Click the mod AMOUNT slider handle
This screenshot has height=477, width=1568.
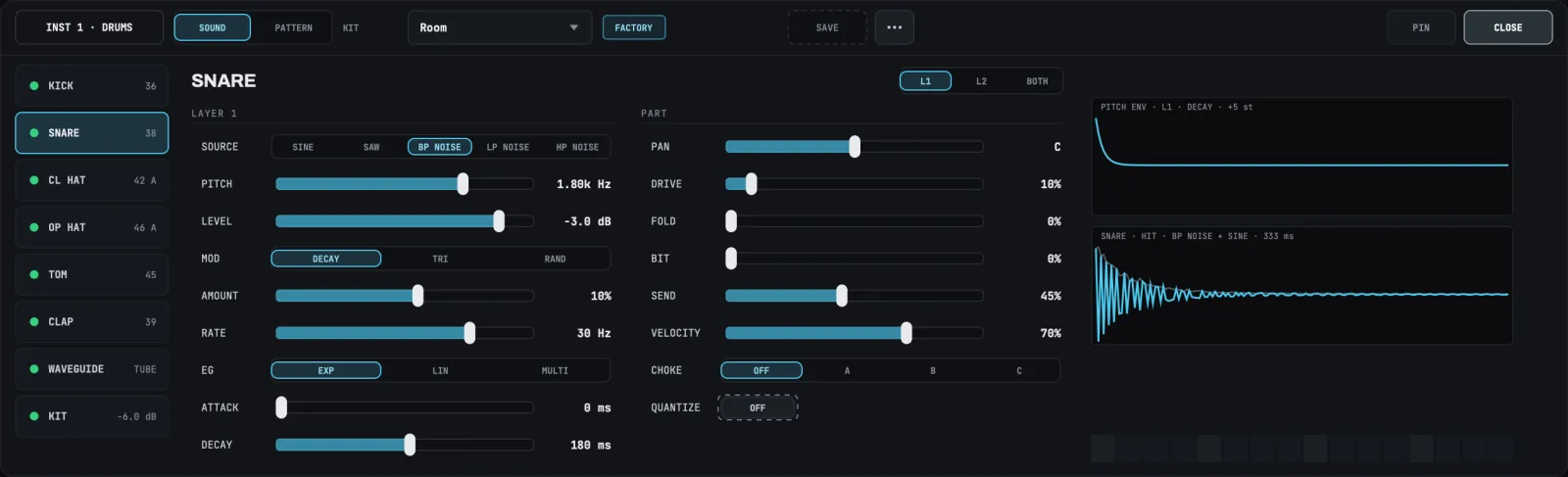[x=417, y=296]
